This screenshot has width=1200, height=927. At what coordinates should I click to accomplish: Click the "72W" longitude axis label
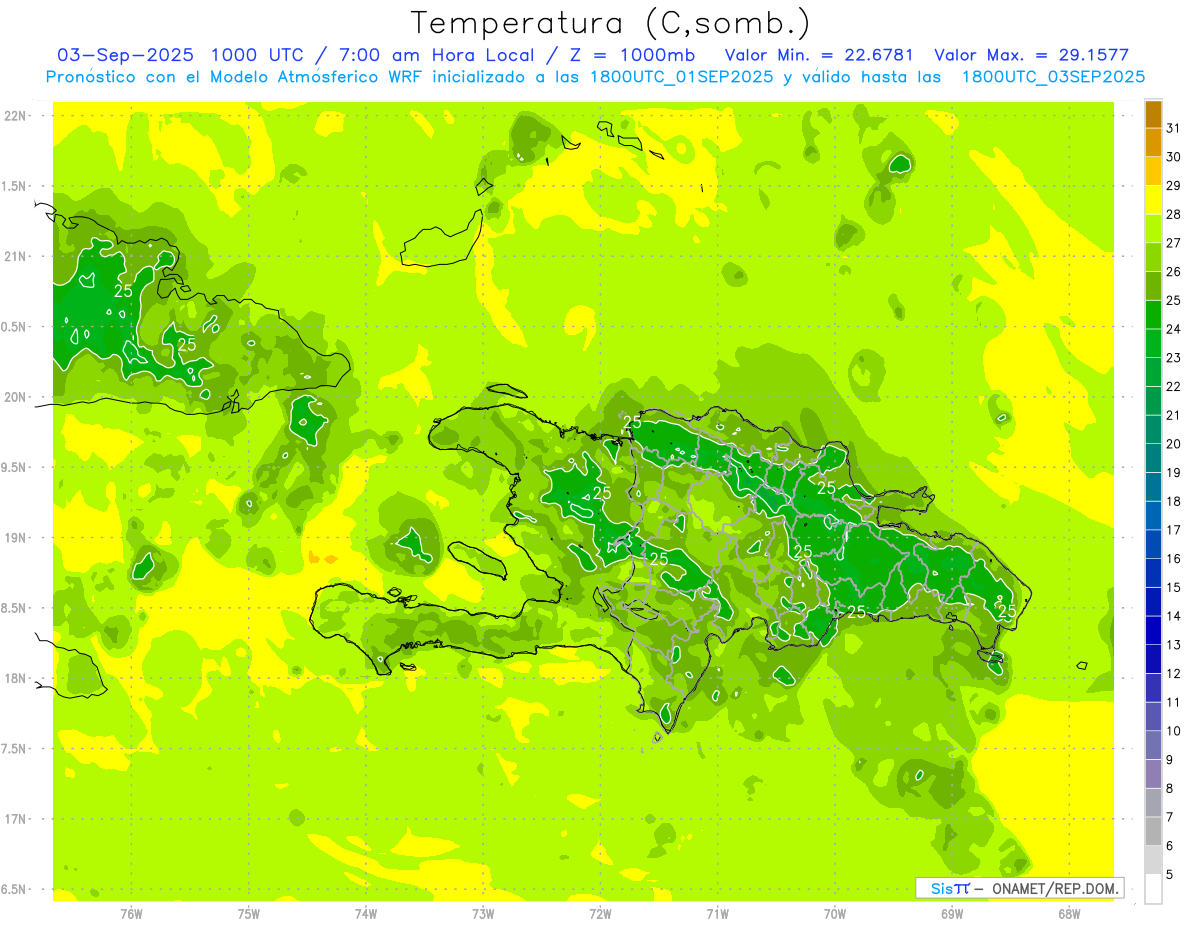tap(600, 914)
